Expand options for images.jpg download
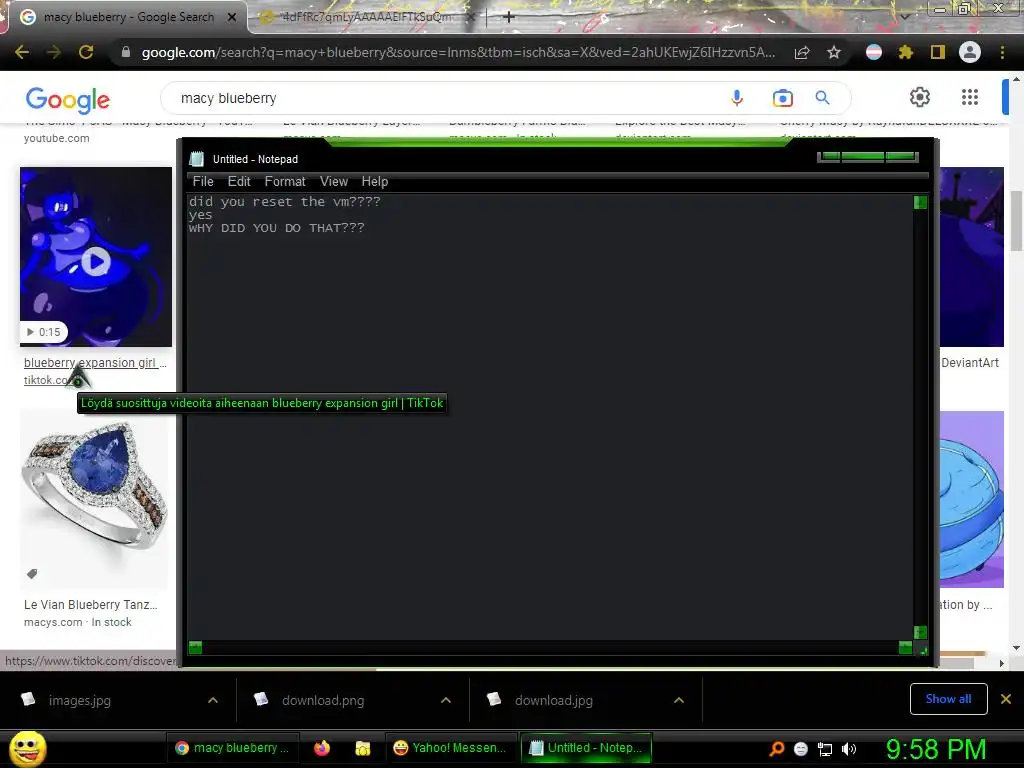Image resolution: width=1024 pixels, height=768 pixels. point(213,700)
